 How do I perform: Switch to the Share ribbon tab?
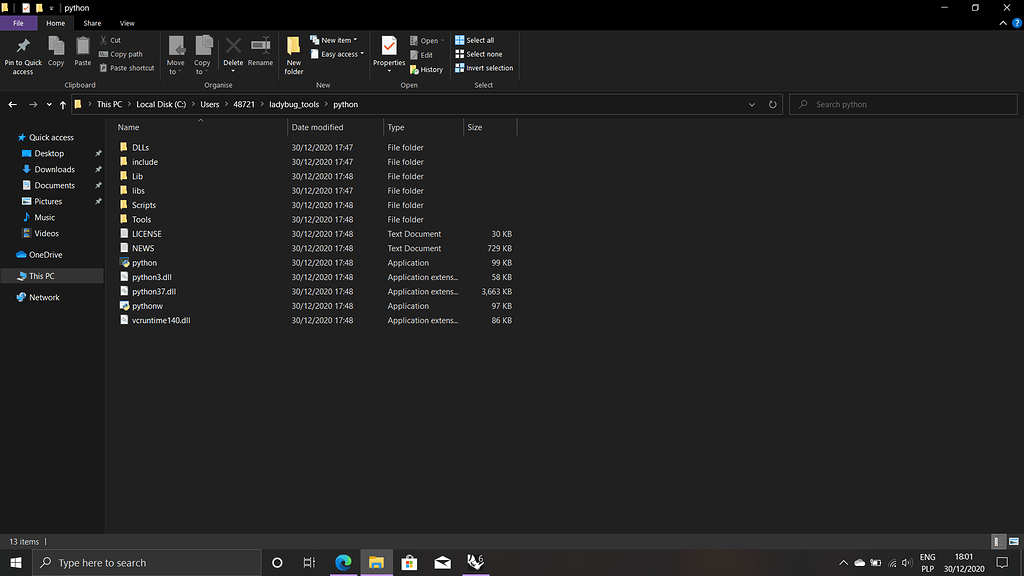point(92,23)
